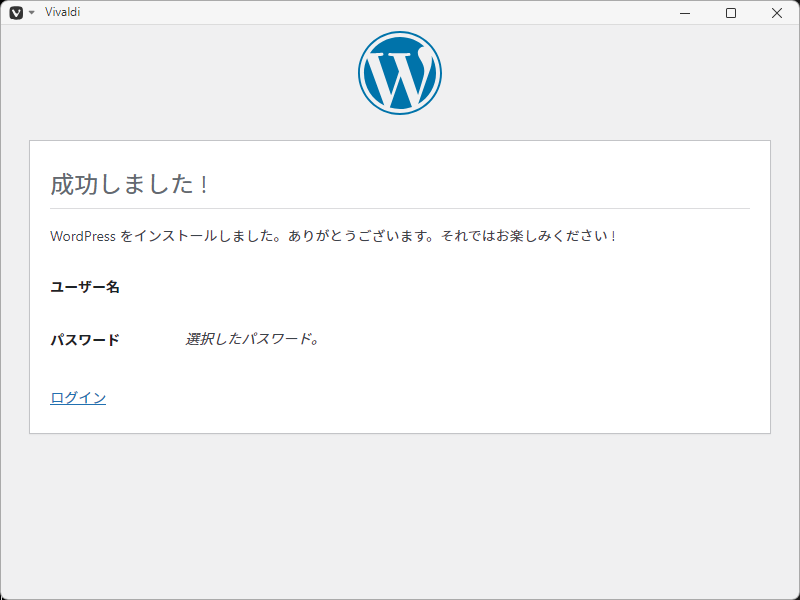Viewport: 800px width, 600px height.
Task: Click the 選択したパスワード text
Action: pos(252,339)
